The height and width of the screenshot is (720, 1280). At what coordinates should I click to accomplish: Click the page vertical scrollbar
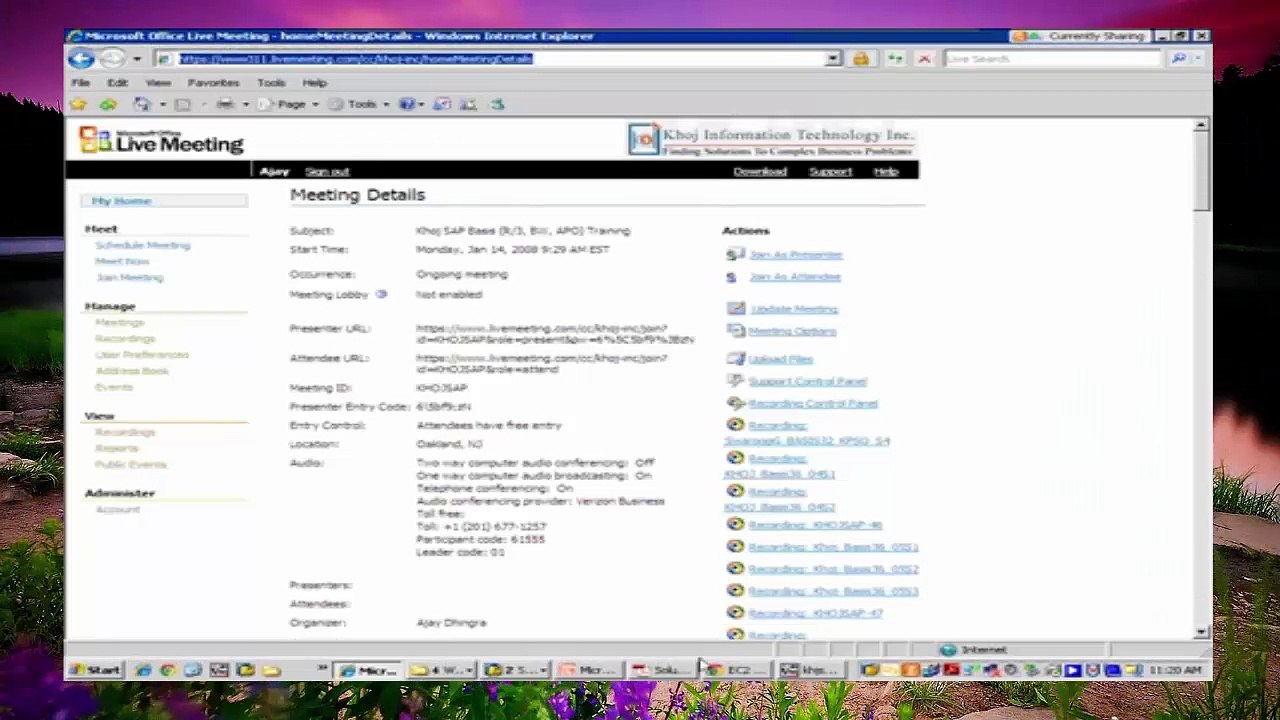click(1201, 378)
